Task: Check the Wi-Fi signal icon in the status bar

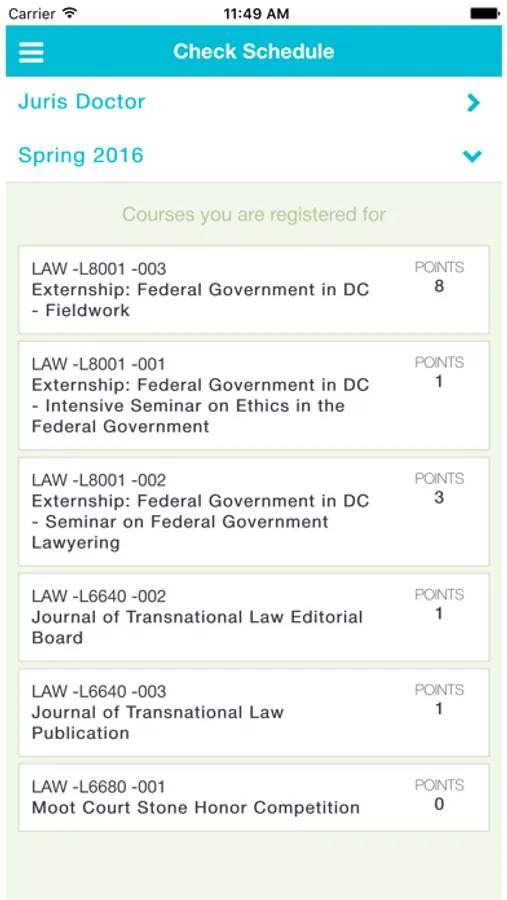Action: click(69, 13)
